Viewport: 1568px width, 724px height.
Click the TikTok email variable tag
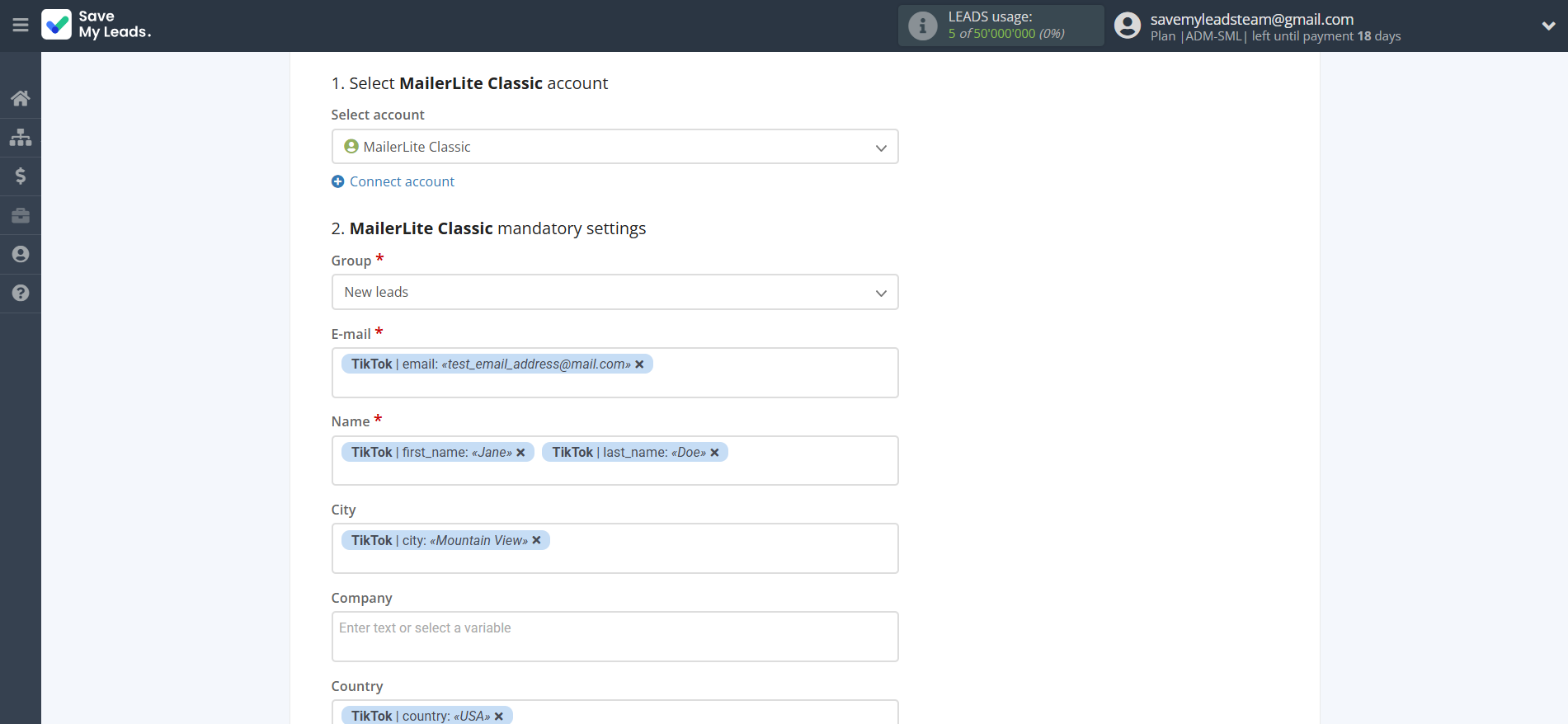point(497,364)
